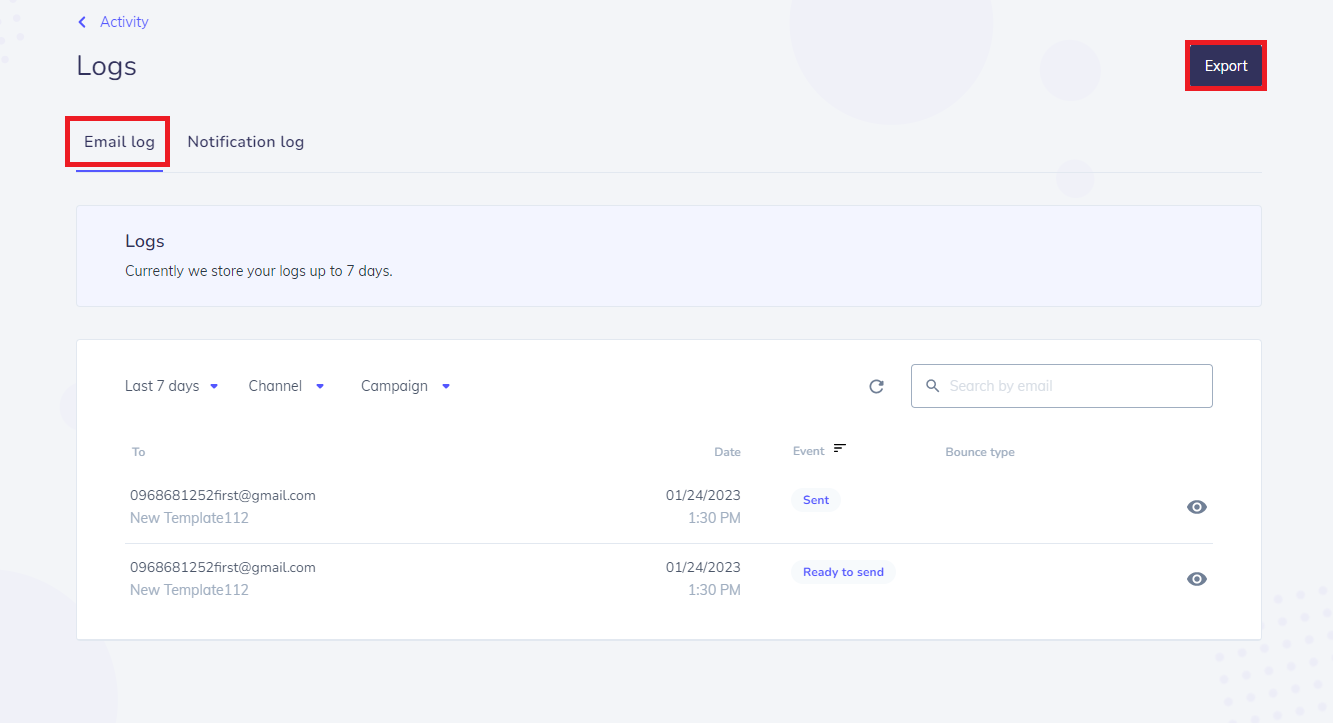Go back via the Activity link
The height and width of the screenshot is (723, 1333).
pyautogui.click(x=124, y=22)
